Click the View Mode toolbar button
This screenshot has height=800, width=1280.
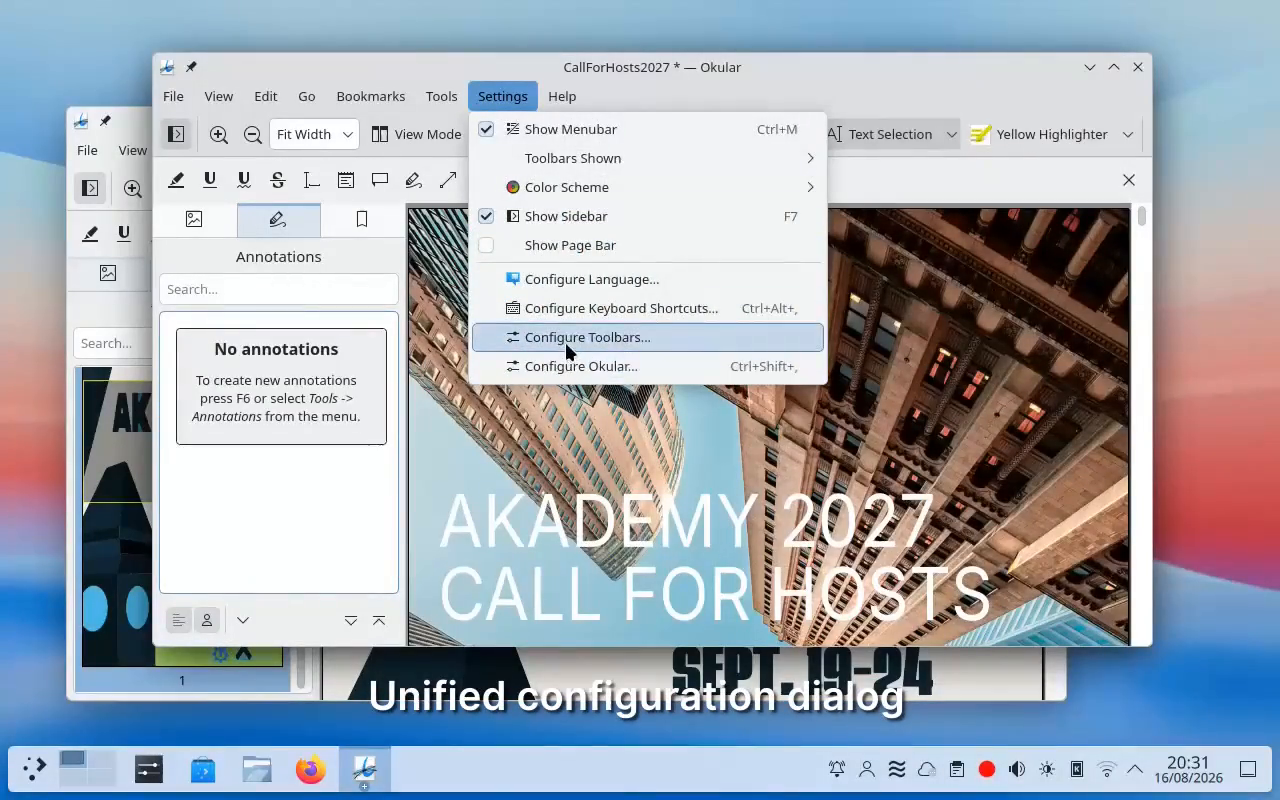[416, 134]
